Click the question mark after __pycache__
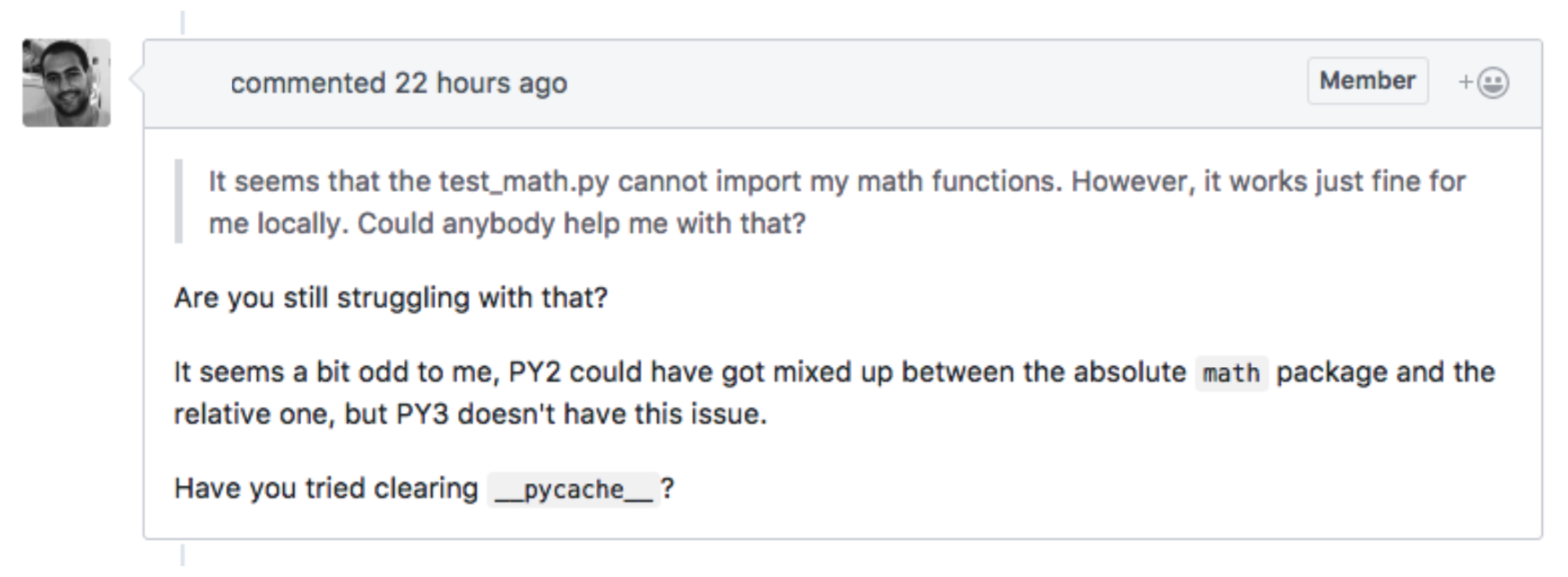Viewport: 1568px width, 577px height. (668, 488)
